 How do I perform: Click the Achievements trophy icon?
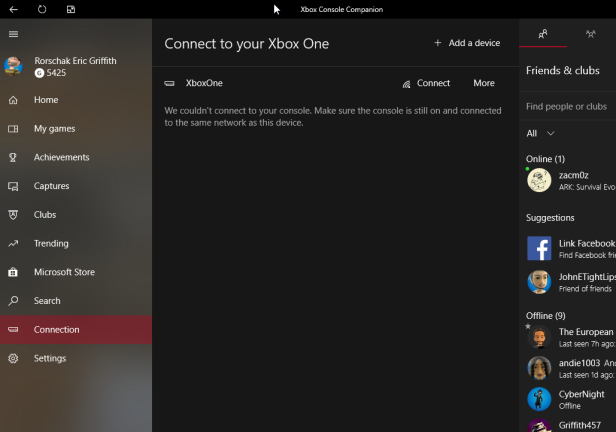coord(13,157)
